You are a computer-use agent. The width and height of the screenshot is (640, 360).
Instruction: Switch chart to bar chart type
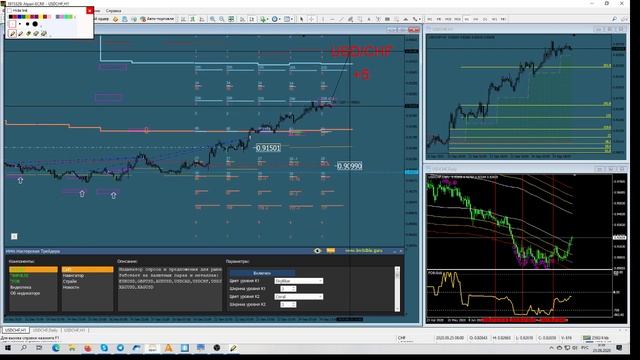tap(184, 19)
